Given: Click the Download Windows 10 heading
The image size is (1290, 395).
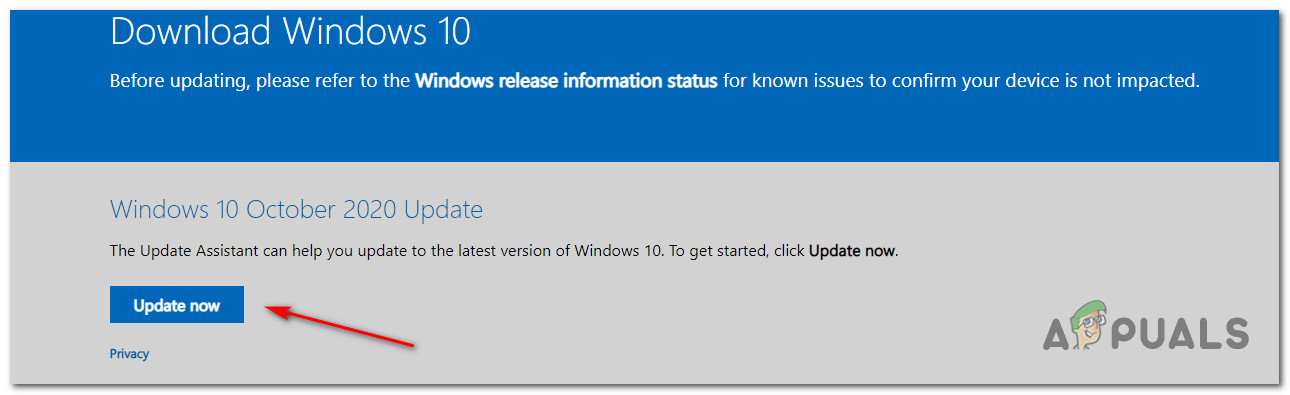Looking at the screenshot, I should [291, 32].
